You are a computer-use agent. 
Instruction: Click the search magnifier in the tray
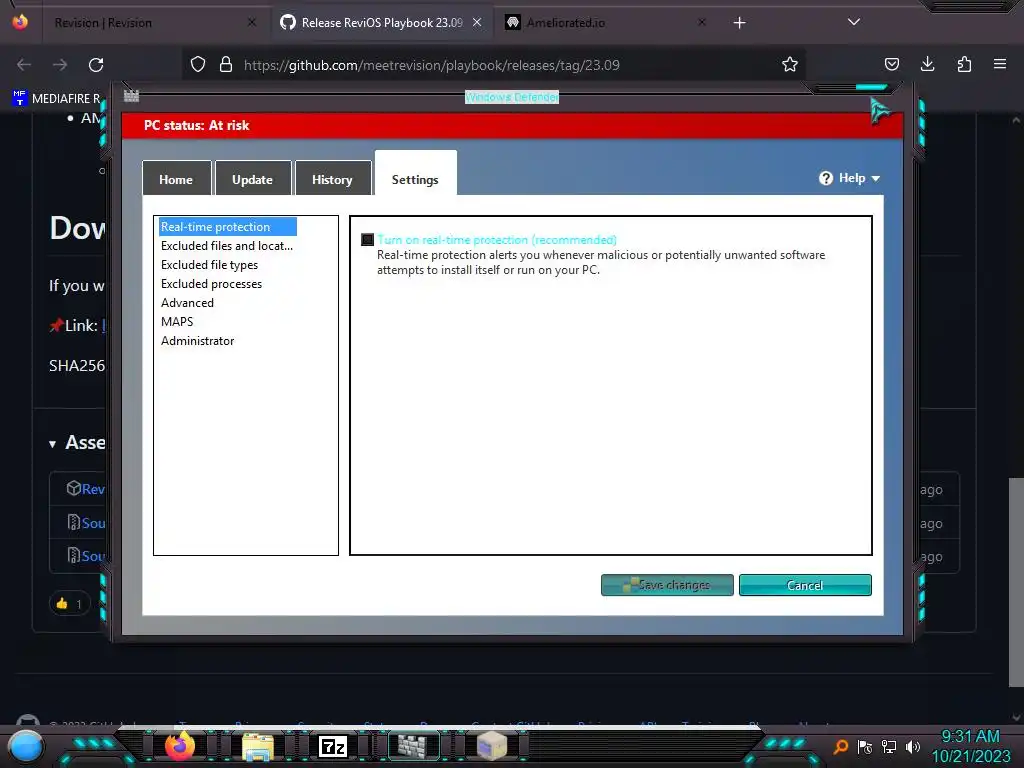coord(841,746)
